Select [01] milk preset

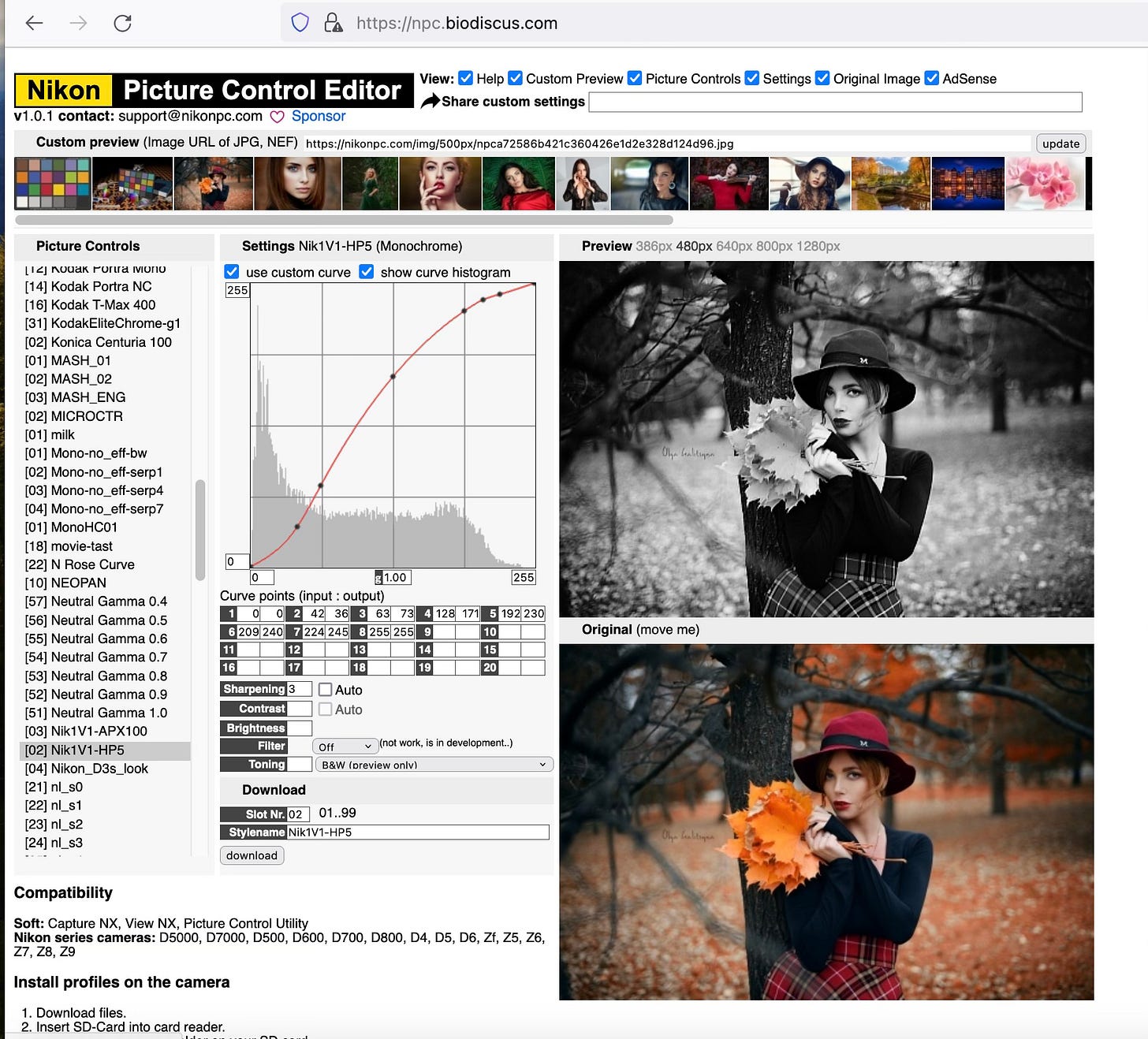tap(50, 435)
